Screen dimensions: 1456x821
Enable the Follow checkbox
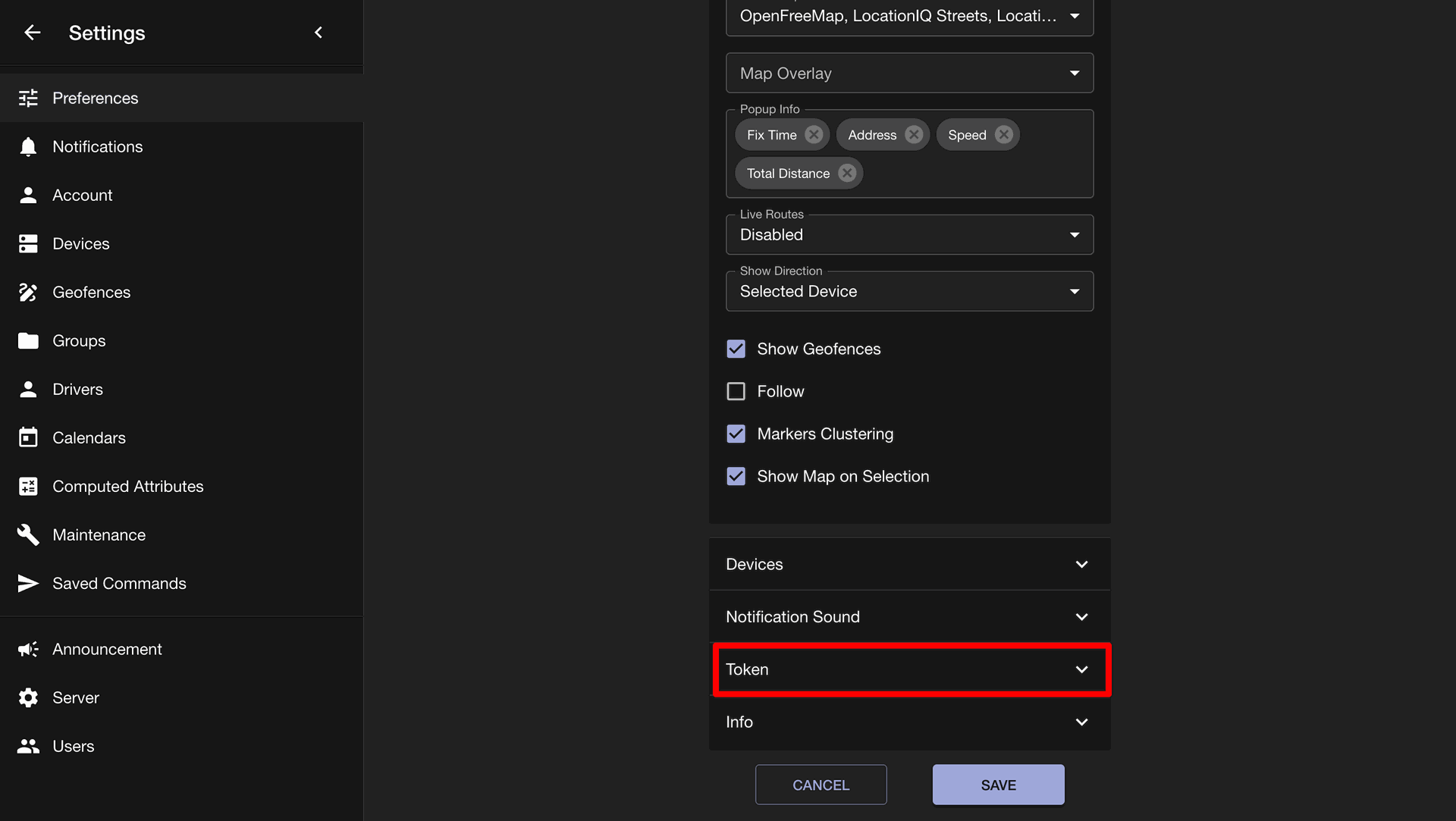[x=736, y=391]
